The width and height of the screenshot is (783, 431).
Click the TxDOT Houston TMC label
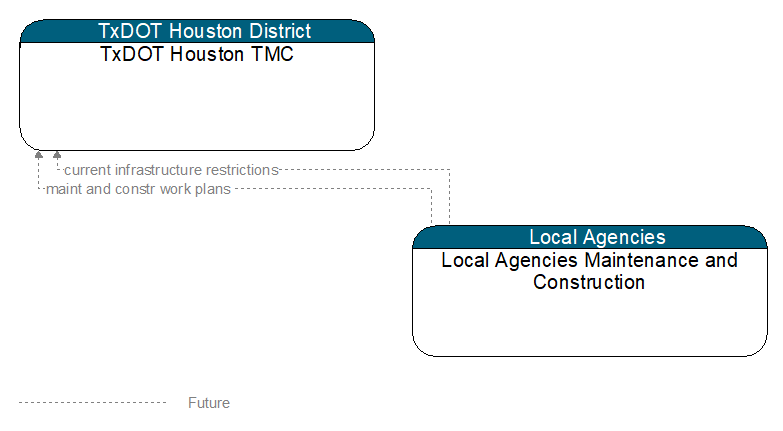tap(197, 54)
